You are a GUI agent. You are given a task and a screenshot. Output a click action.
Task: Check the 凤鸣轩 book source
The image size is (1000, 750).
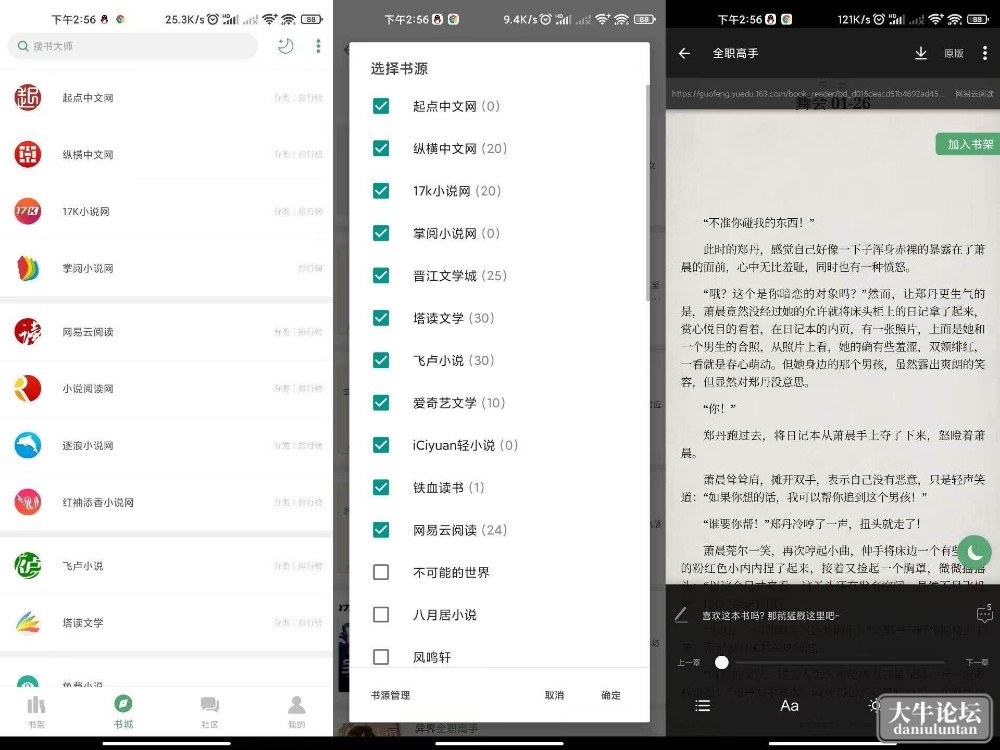[x=381, y=656]
